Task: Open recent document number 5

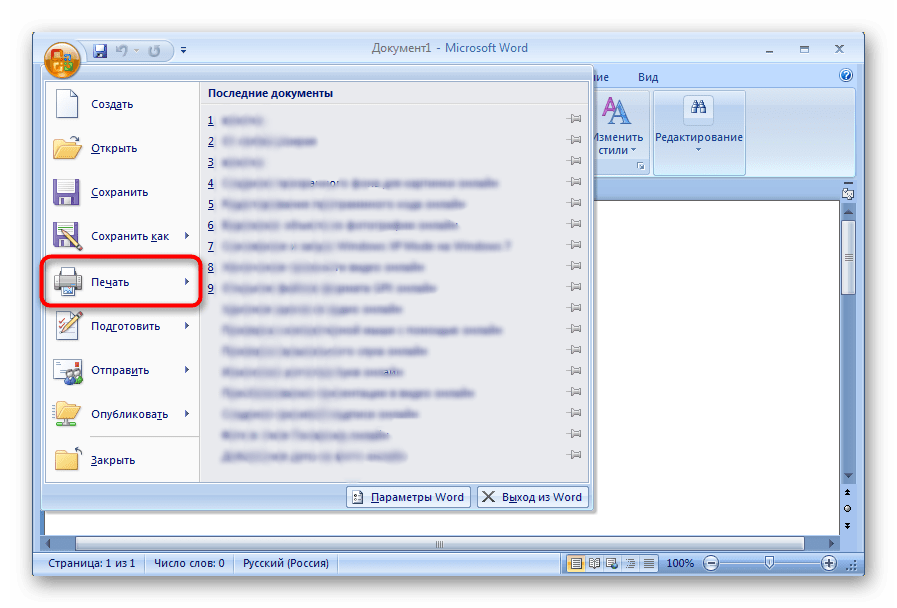Action: coord(300,204)
